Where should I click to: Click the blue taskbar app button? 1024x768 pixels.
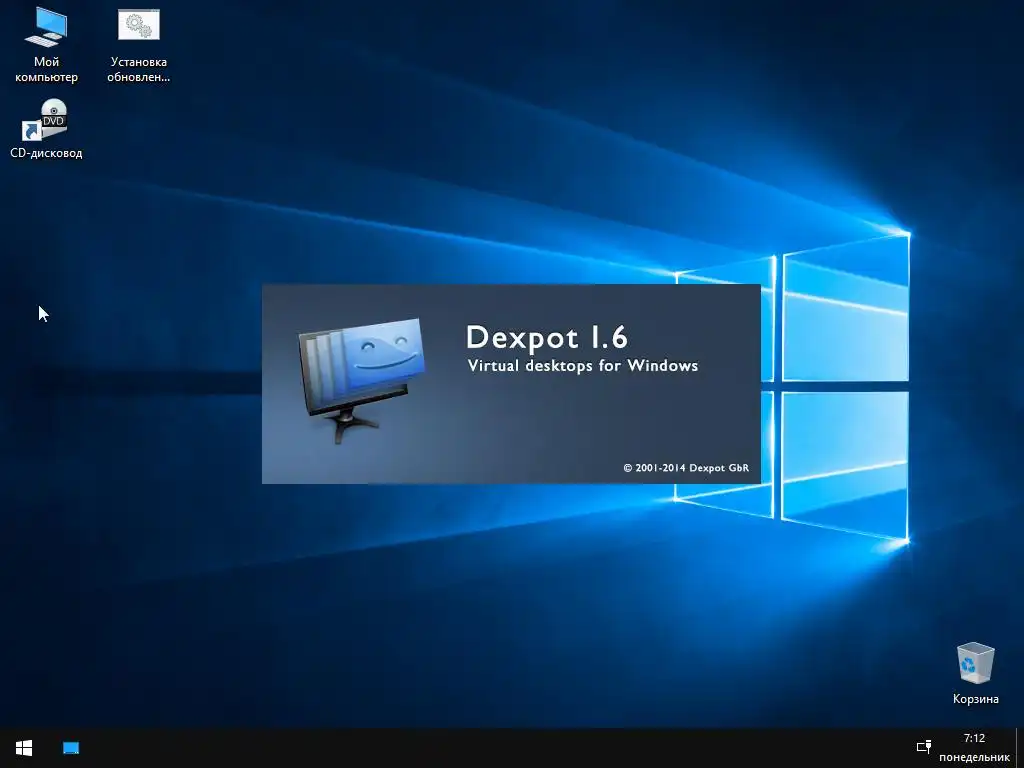pos(71,748)
